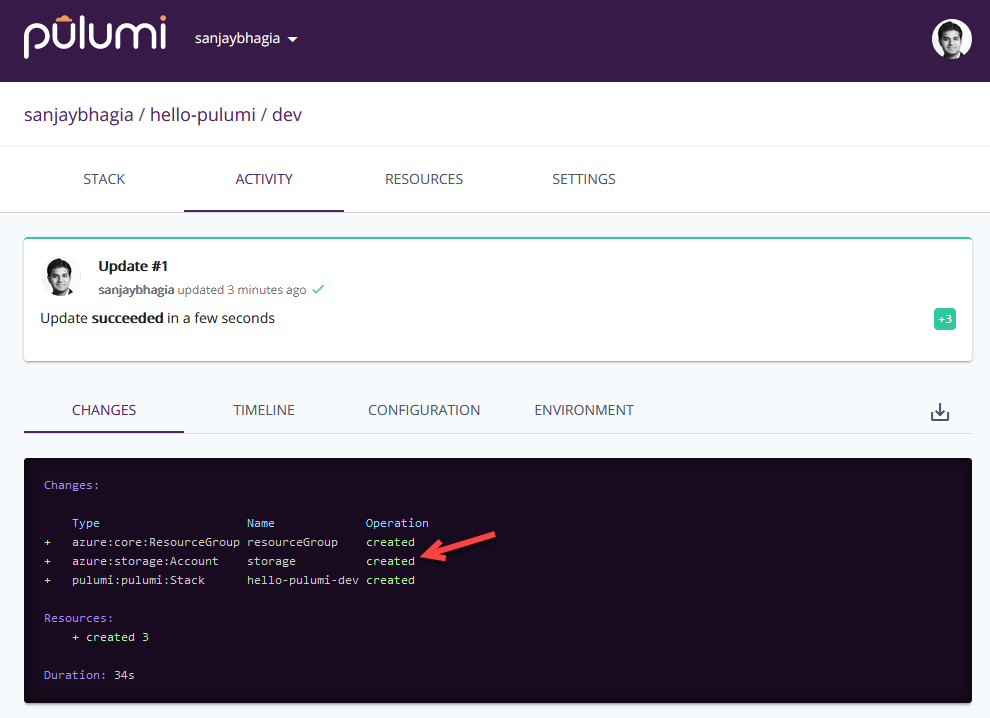This screenshot has height=718, width=990.
Task: Click the avatar in the Update #1 card
Action: [x=60, y=277]
